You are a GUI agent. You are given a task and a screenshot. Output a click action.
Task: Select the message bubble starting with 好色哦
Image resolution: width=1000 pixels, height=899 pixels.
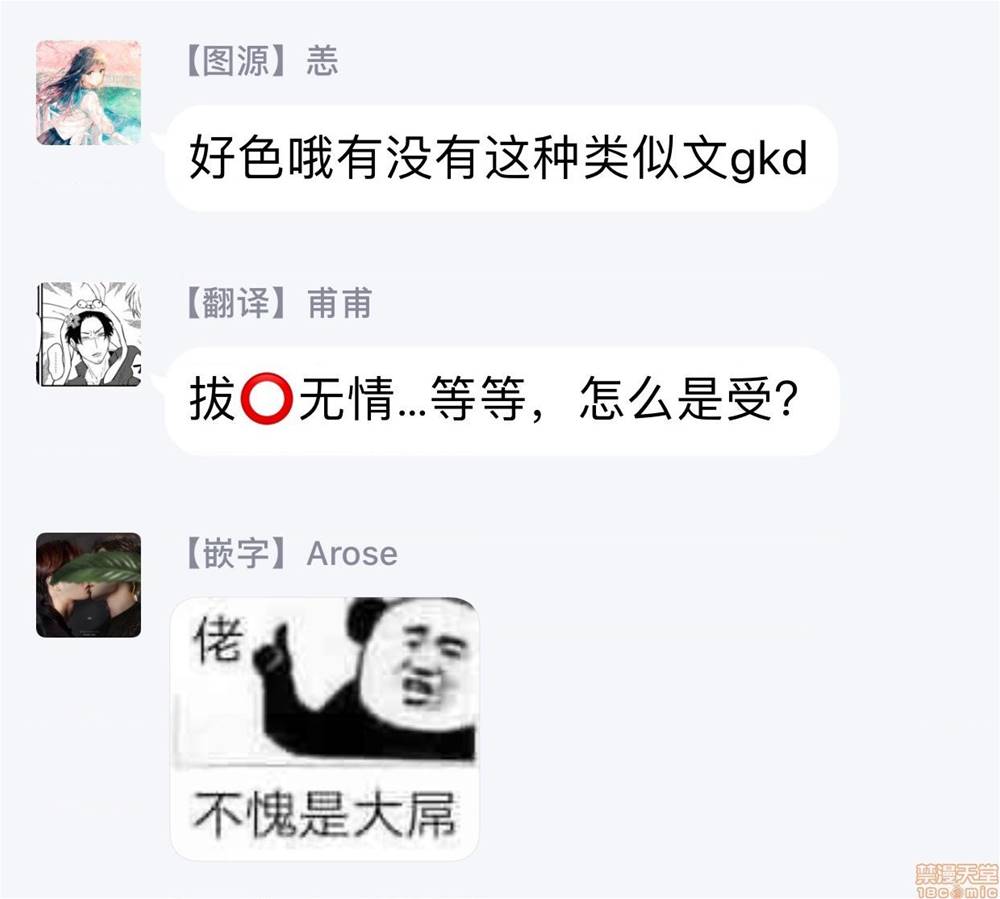pos(501,158)
